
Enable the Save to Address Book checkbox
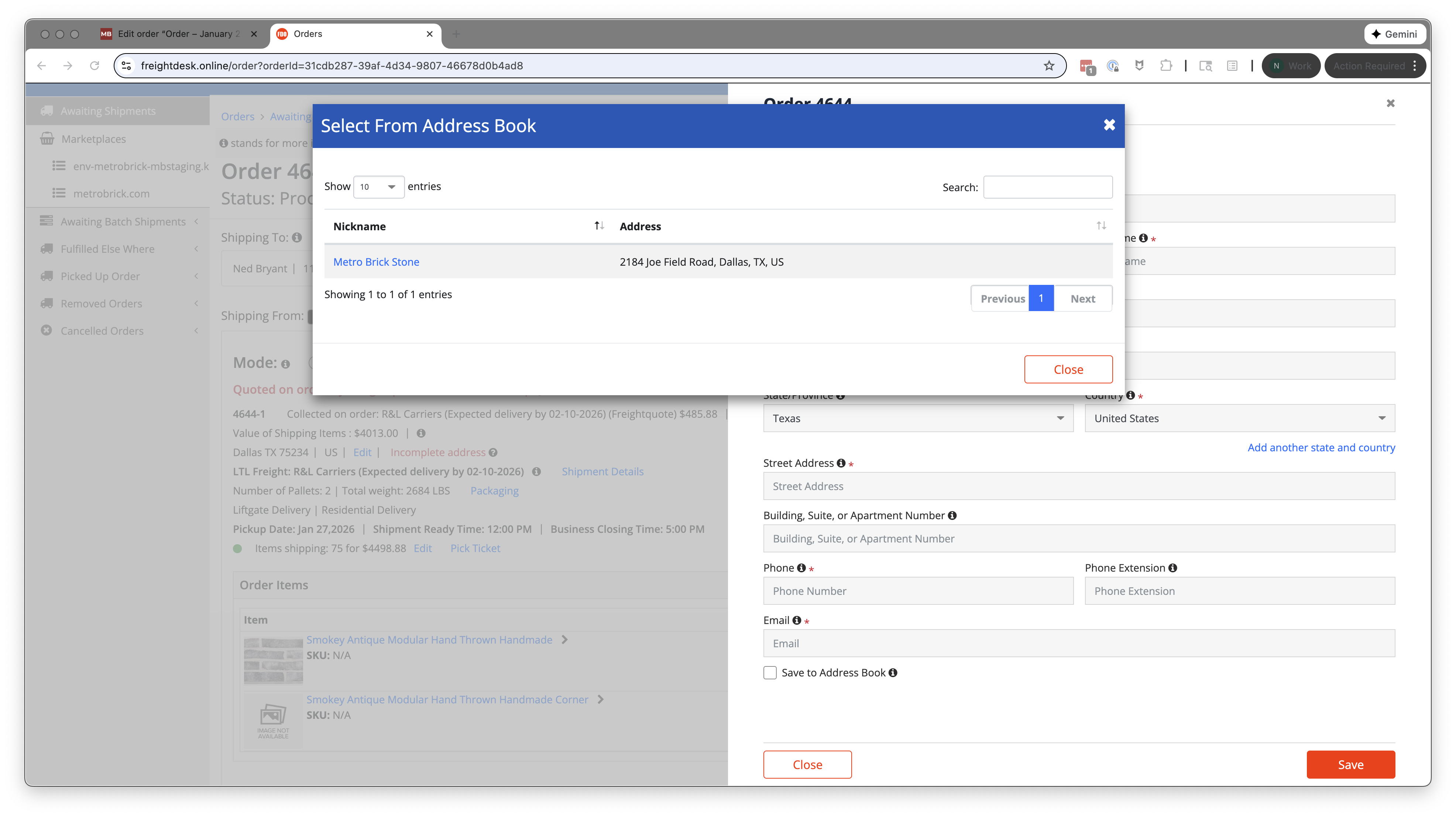[x=770, y=672]
